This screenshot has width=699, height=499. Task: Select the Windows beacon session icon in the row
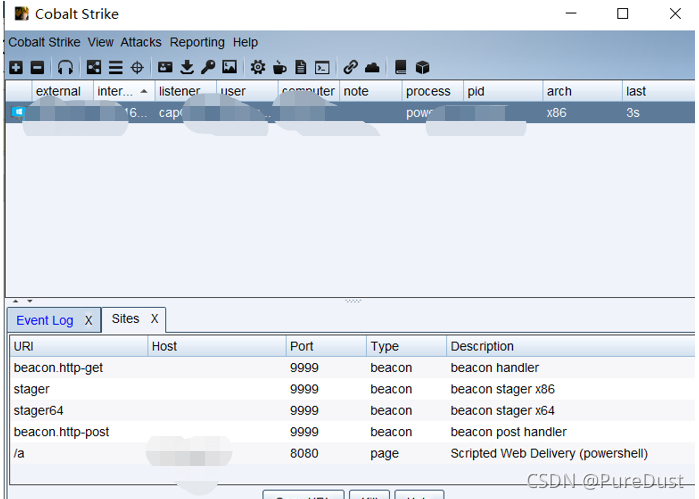tap(17, 112)
